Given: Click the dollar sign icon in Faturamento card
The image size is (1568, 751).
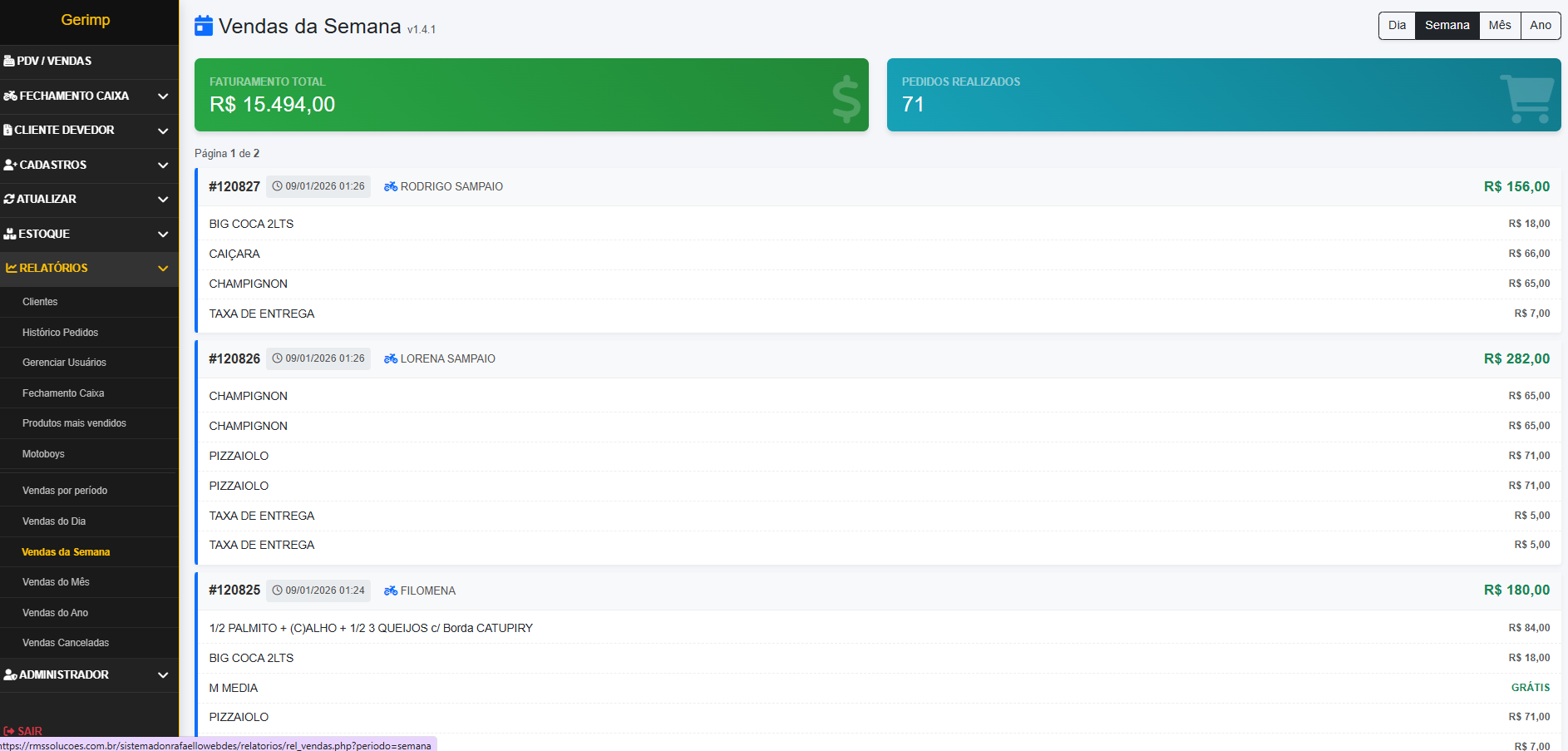Looking at the screenshot, I should coord(846,99).
